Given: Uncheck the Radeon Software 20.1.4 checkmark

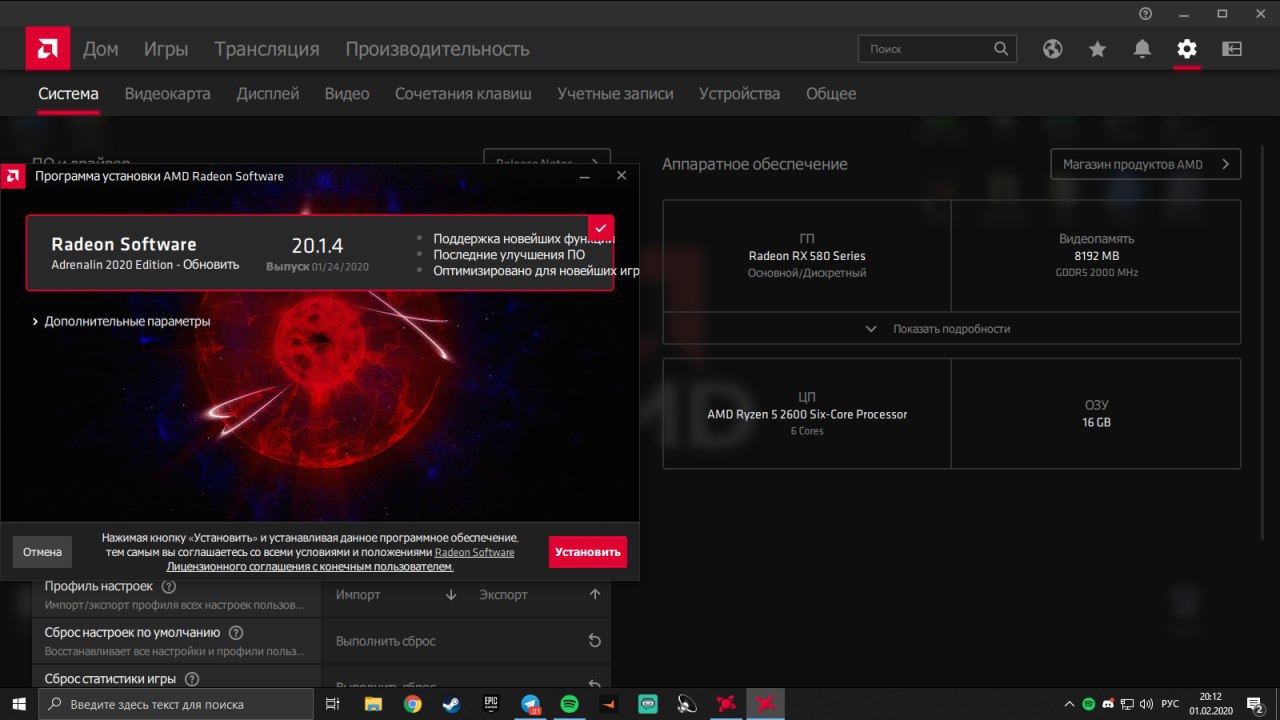Looking at the screenshot, I should 601,227.
